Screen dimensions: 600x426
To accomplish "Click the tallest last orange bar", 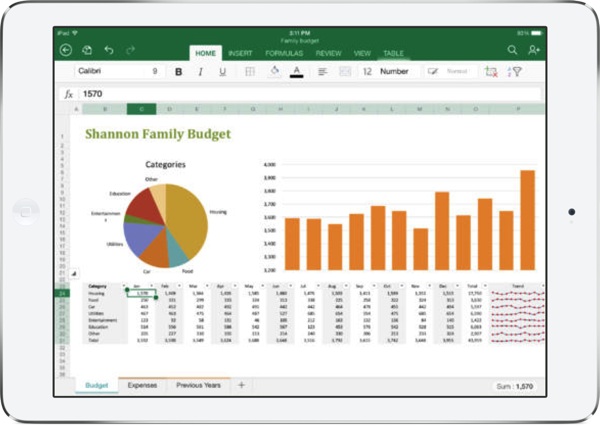I will tap(528, 220).
